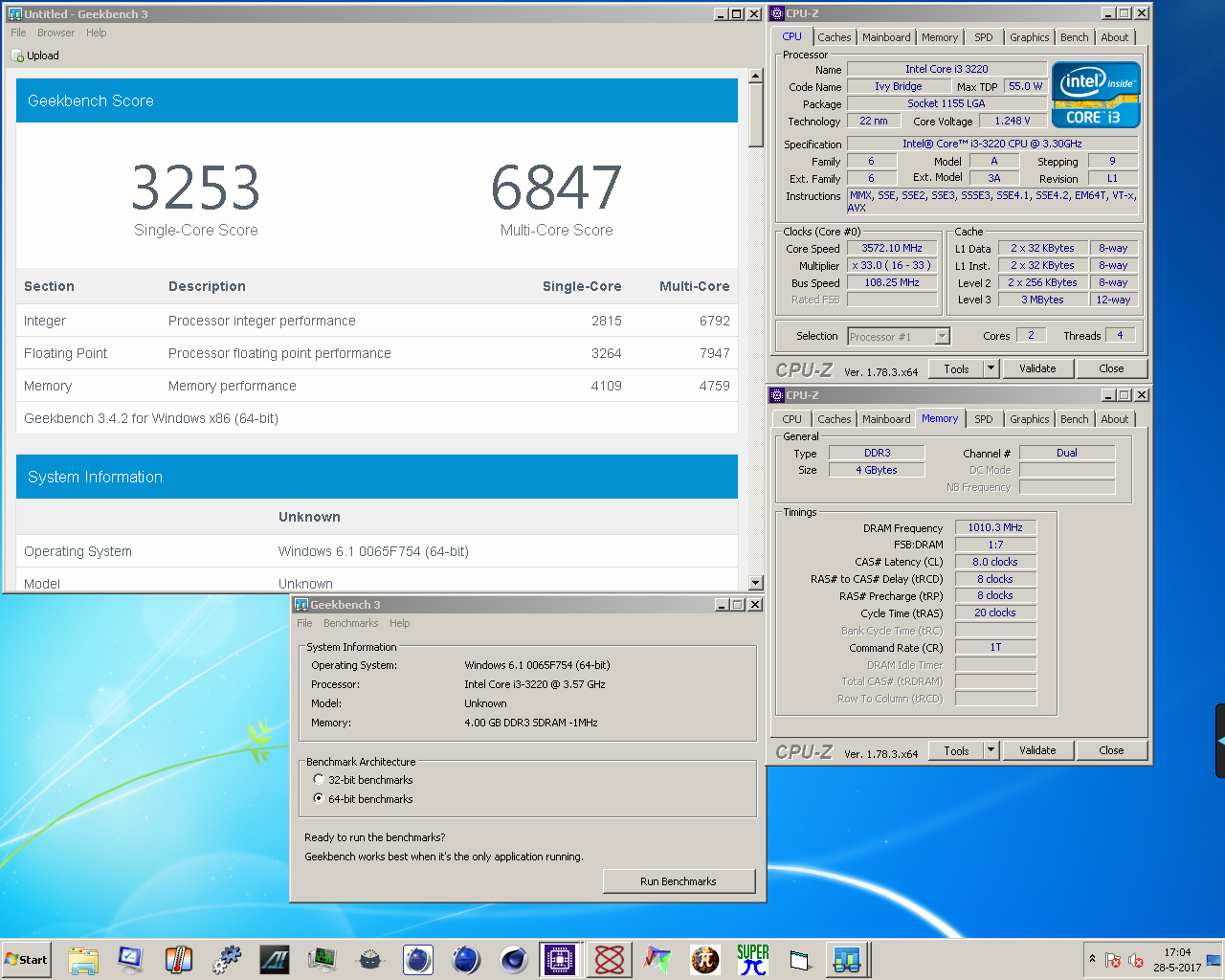Click the muted volume tray icon

click(x=1136, y=960)
